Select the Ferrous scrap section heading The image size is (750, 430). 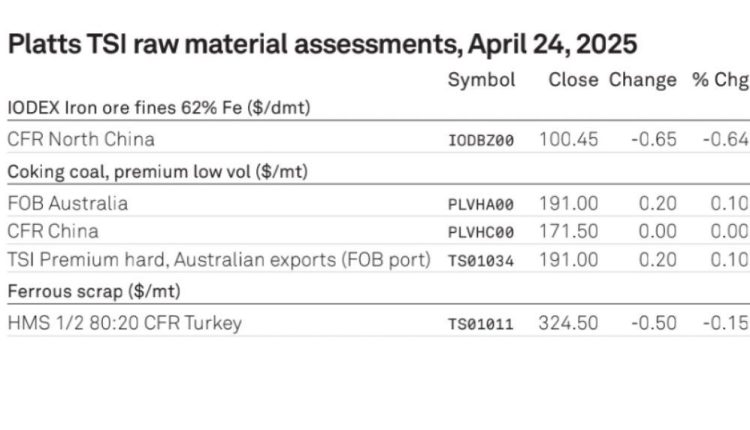(94, 291)
